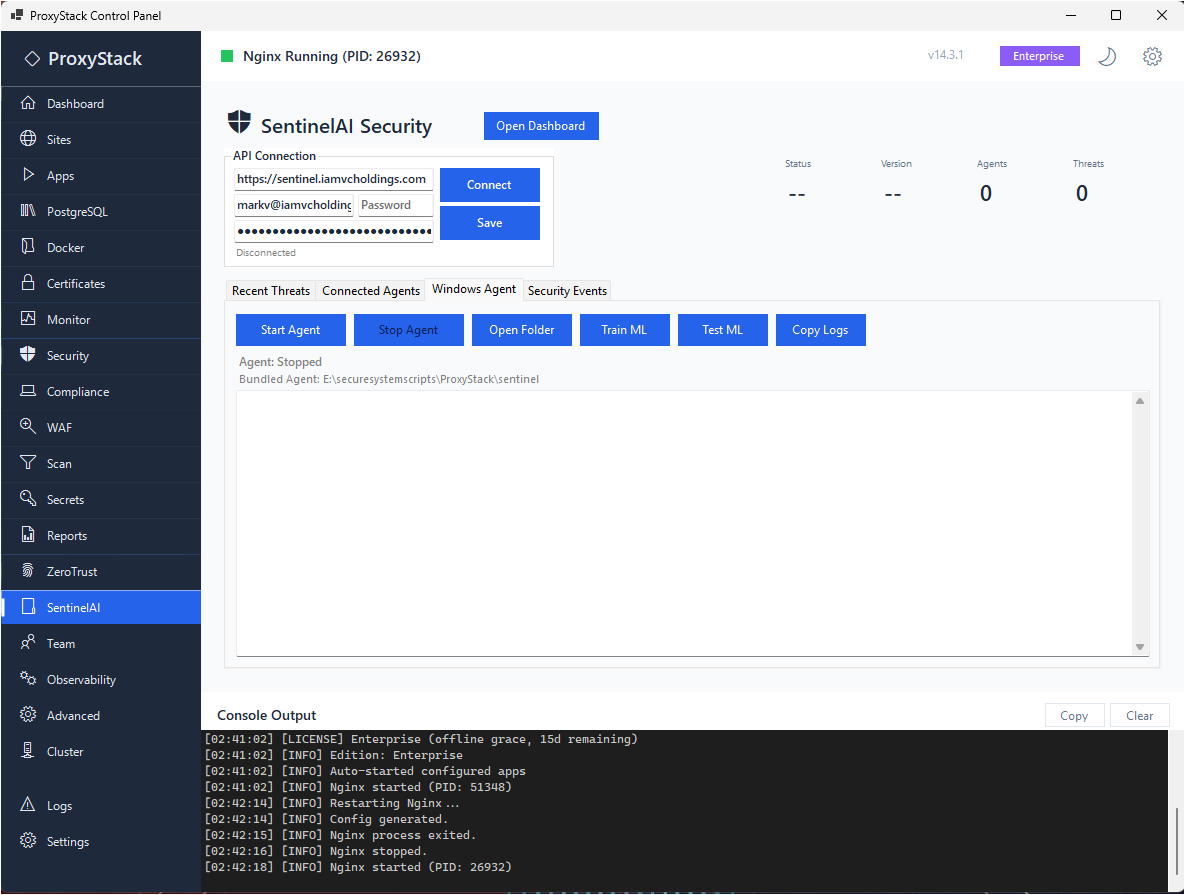Click the v14.3.1 version label
The image size is (1185, 895).
945,55
